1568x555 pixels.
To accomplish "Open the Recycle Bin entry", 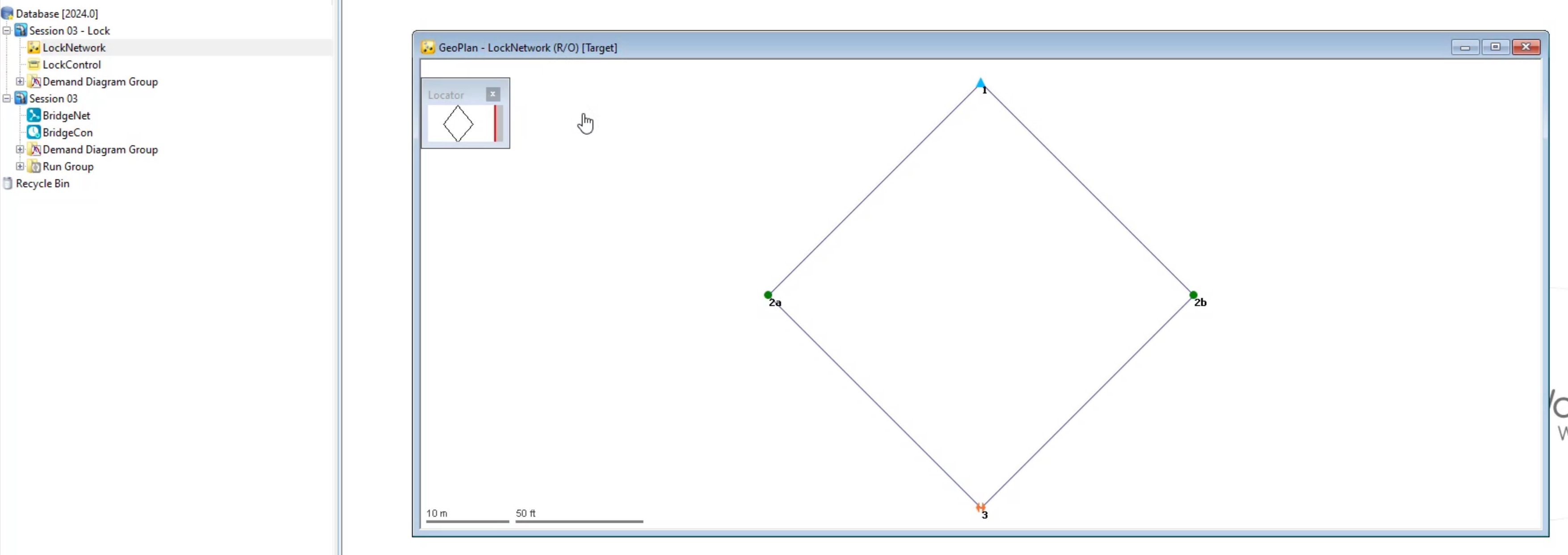I will tap(42, 184).
